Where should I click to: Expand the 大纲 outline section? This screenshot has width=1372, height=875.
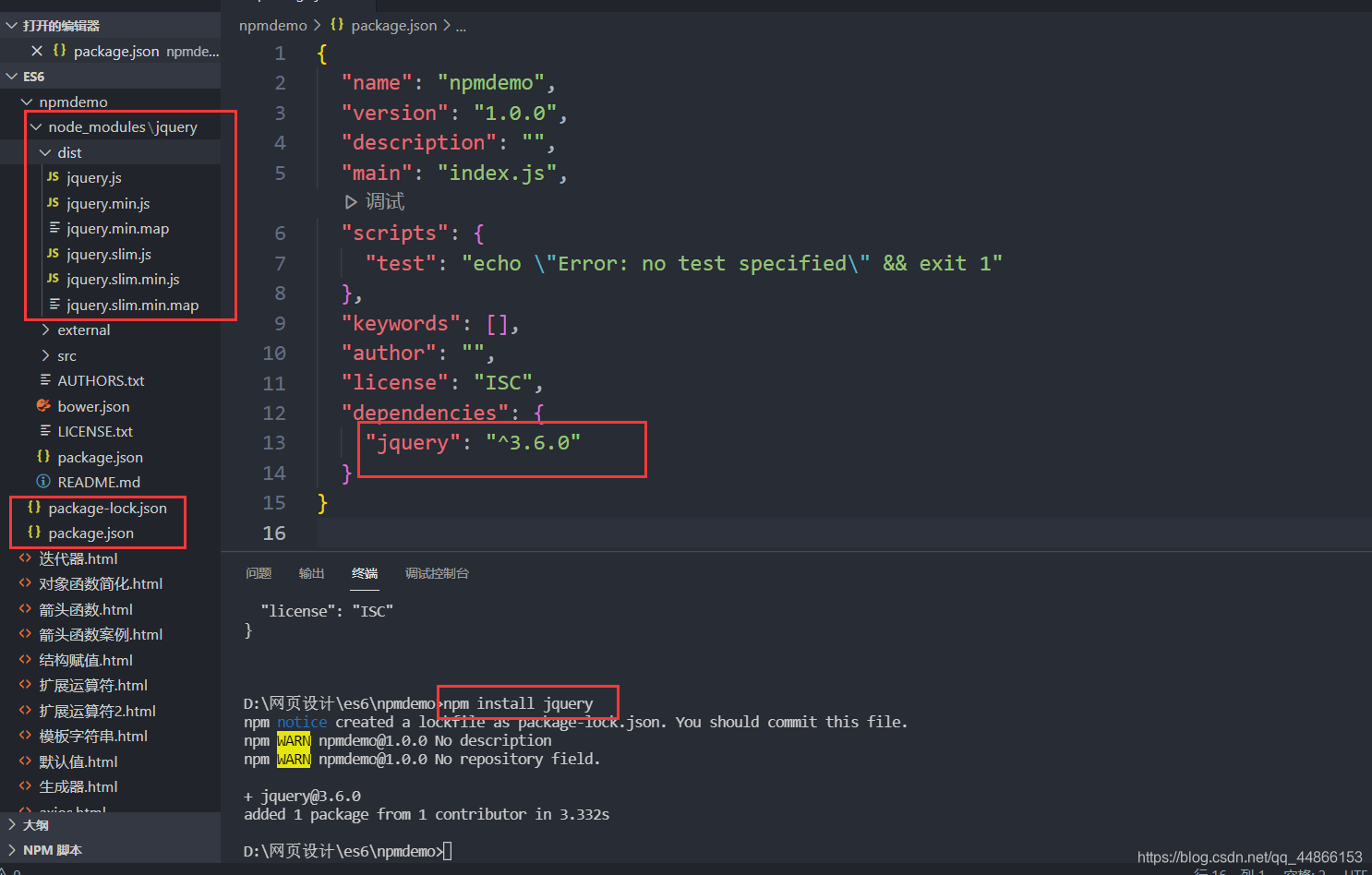pyautogui.click(x=12, y=824)
